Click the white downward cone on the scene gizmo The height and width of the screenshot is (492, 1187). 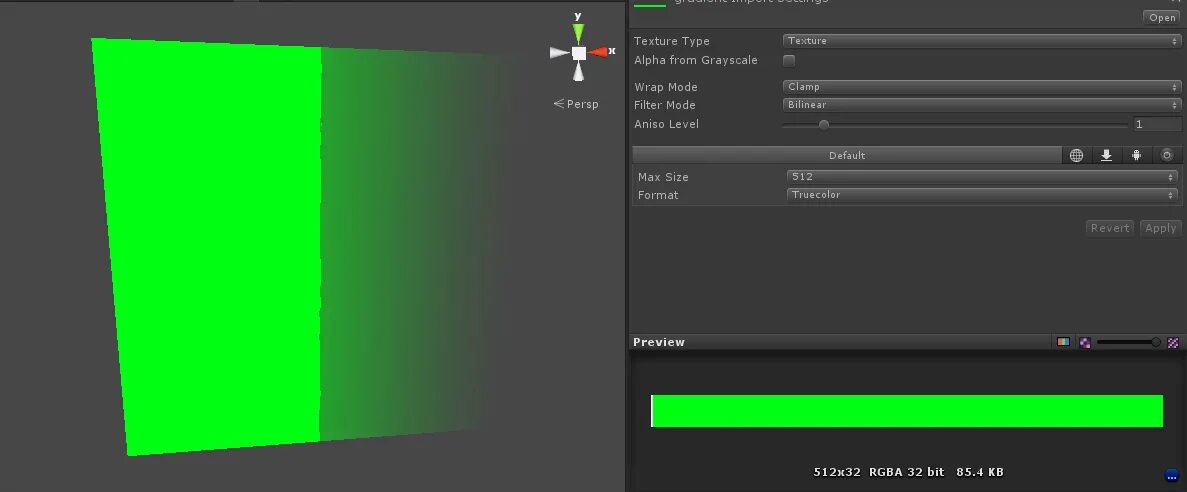coord(578,71)
